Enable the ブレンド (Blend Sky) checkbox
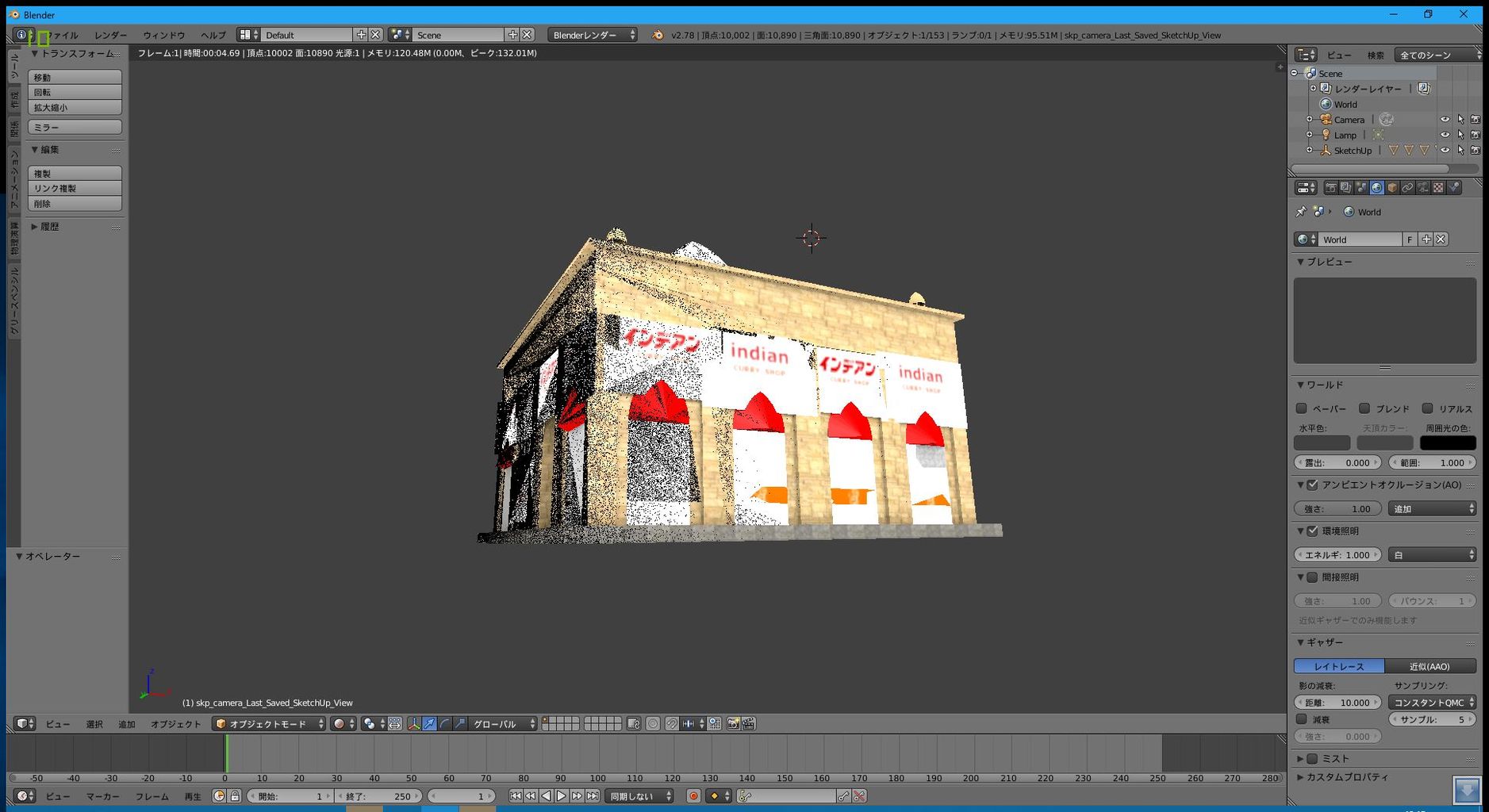 1364,408
